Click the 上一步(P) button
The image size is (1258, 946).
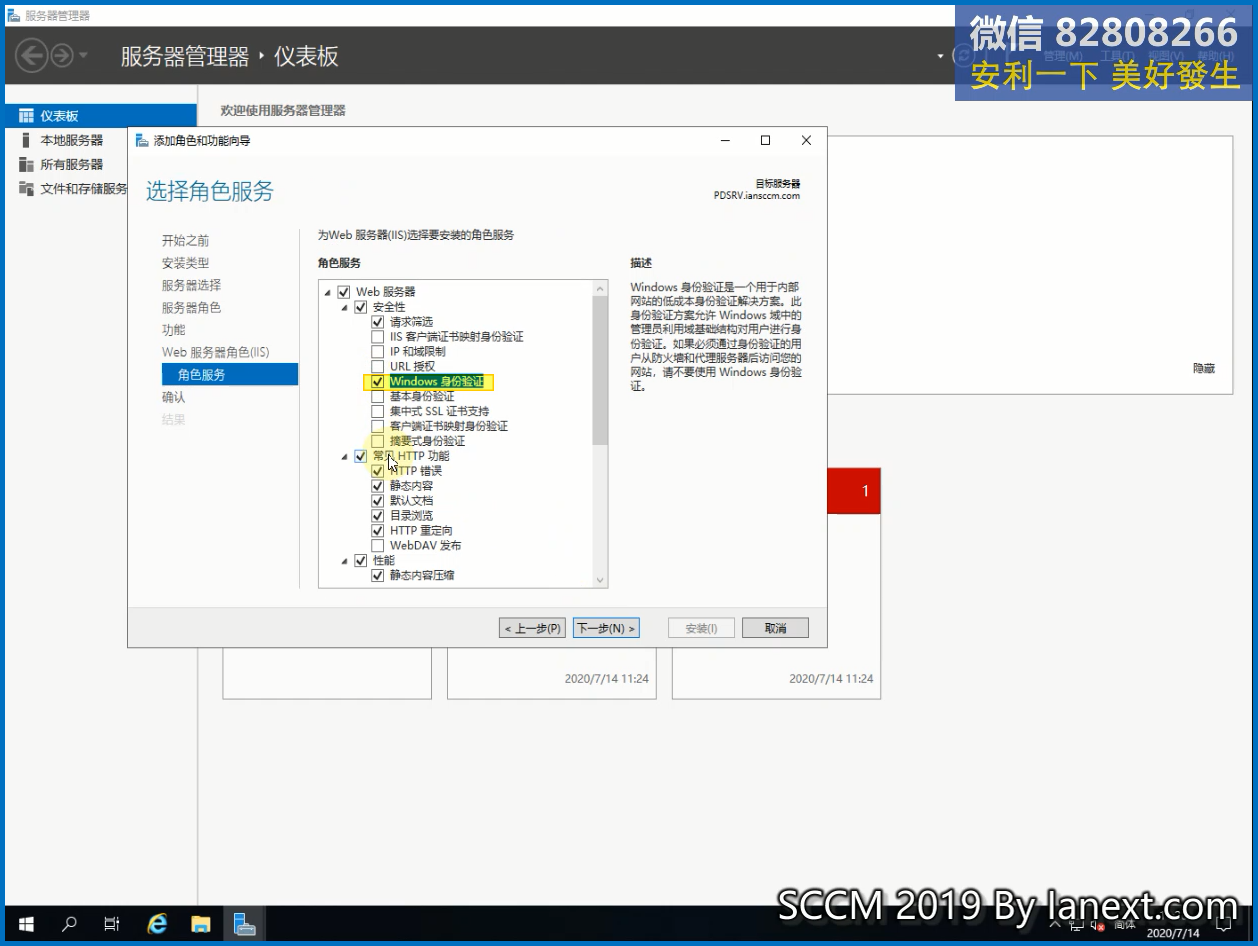pos(533,628)
